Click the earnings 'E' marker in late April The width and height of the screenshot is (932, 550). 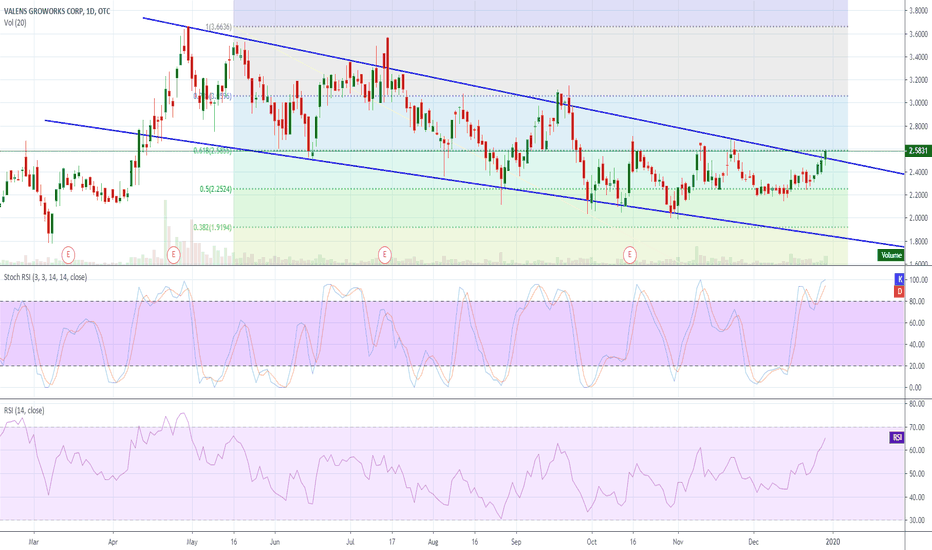(173, 255)
